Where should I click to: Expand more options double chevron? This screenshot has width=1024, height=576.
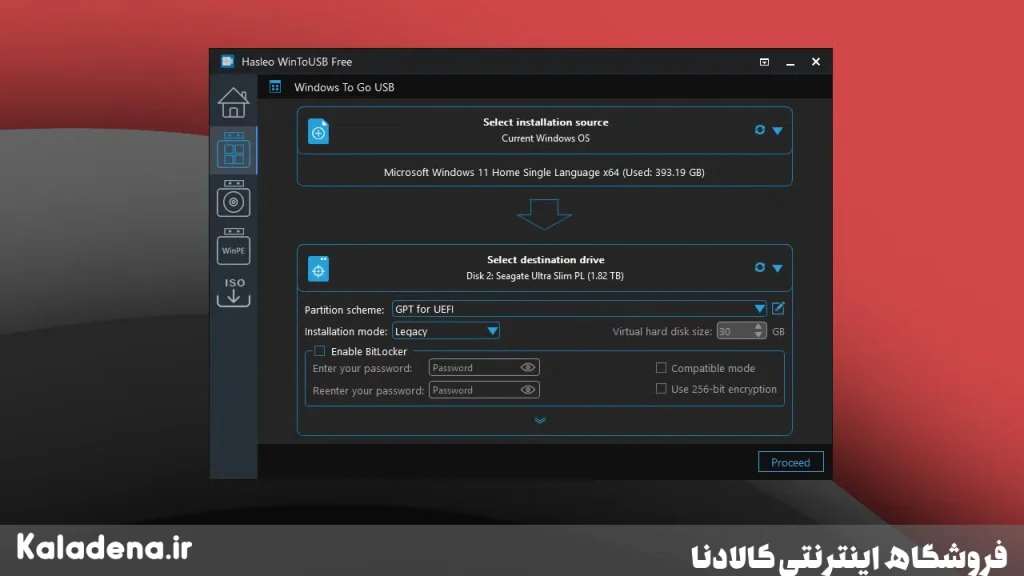click(x=540, y=421)
